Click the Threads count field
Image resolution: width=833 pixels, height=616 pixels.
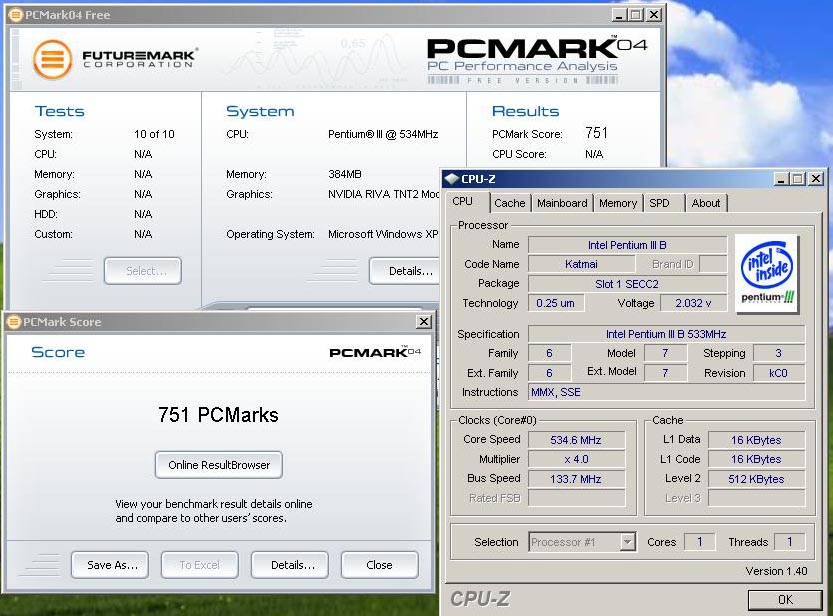coord(789,542)
